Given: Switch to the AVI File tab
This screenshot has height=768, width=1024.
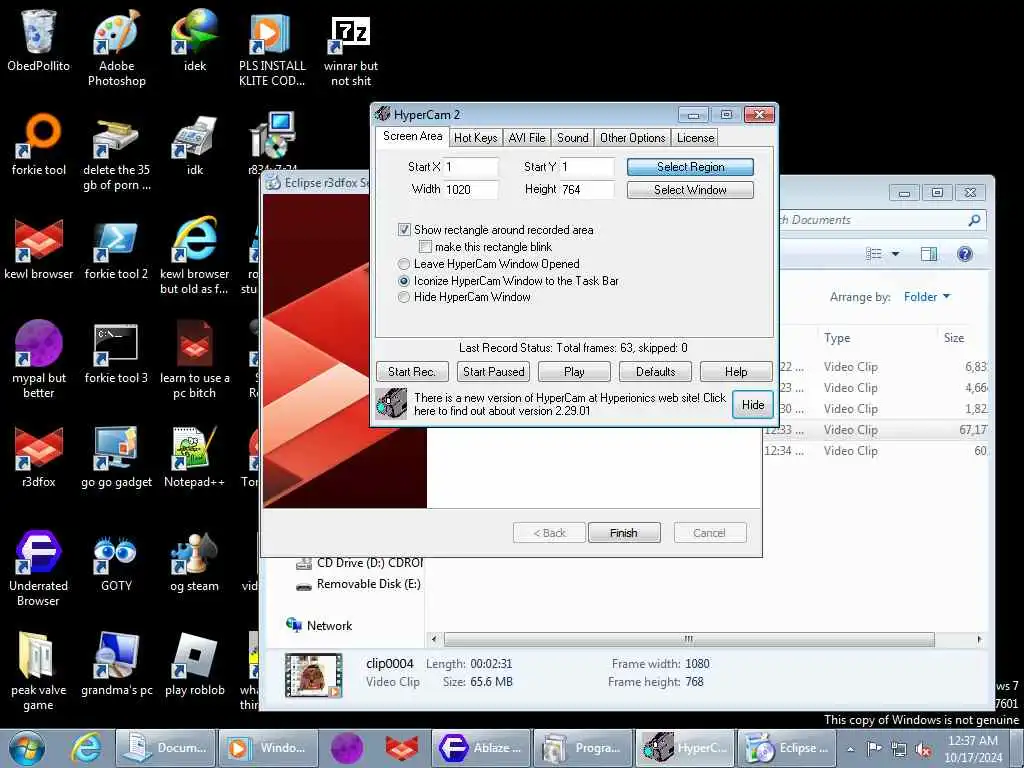Looking at the screenshot, I should (x=527, y=138).
